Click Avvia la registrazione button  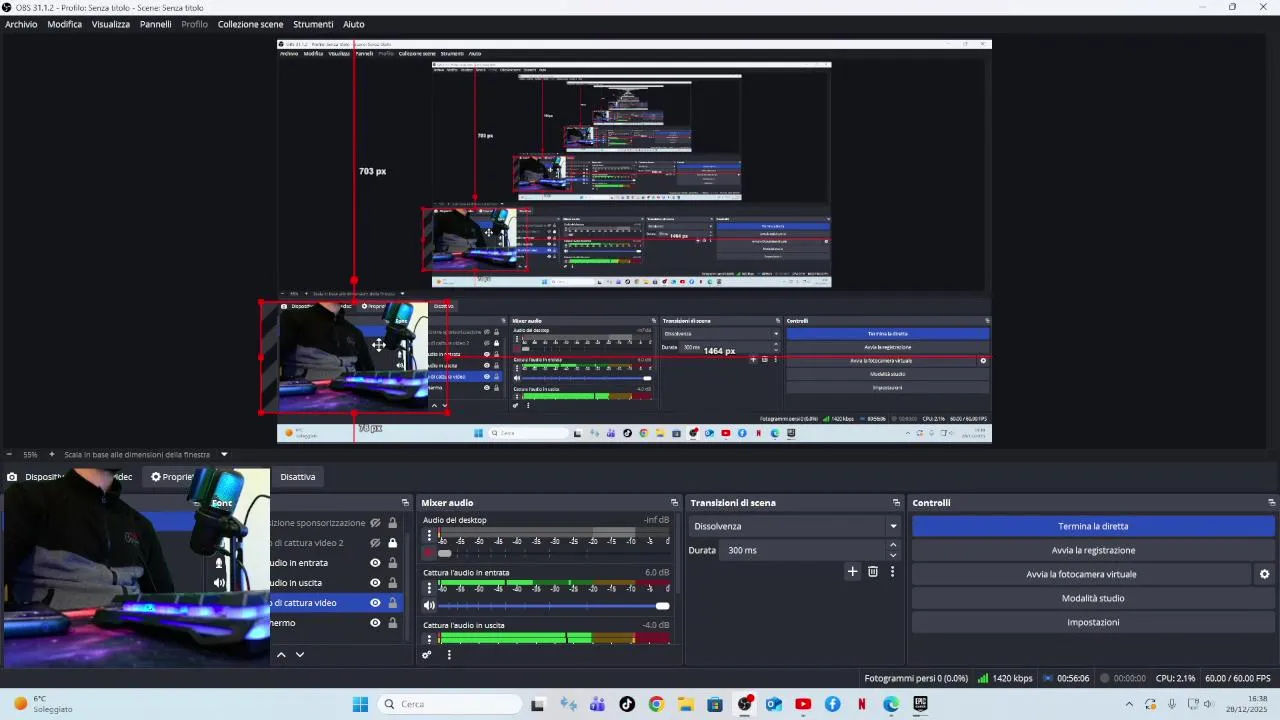pos(1093,550)
